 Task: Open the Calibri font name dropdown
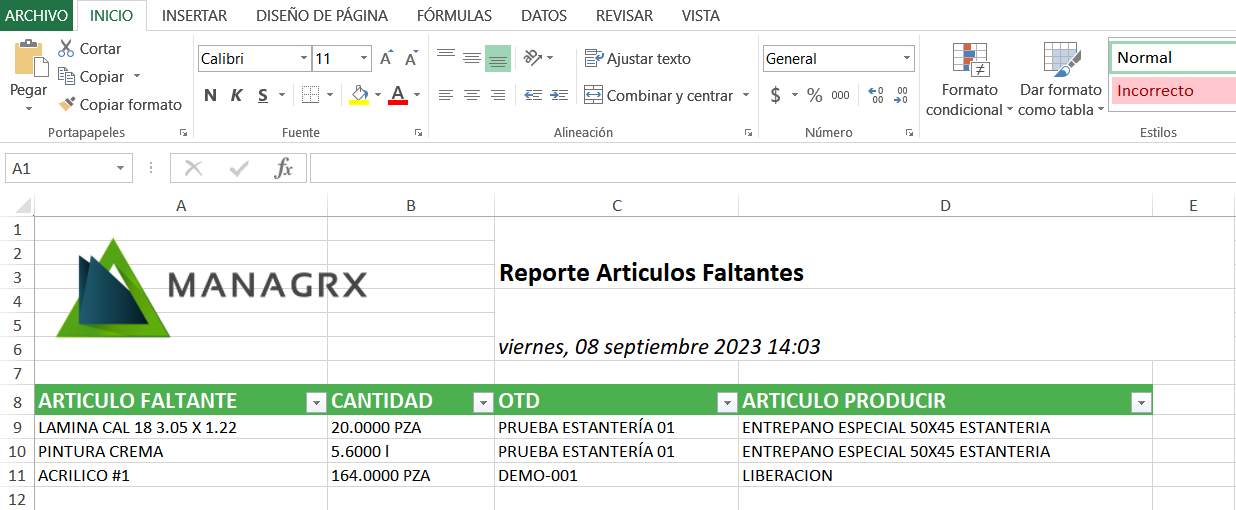click(304, 59)
